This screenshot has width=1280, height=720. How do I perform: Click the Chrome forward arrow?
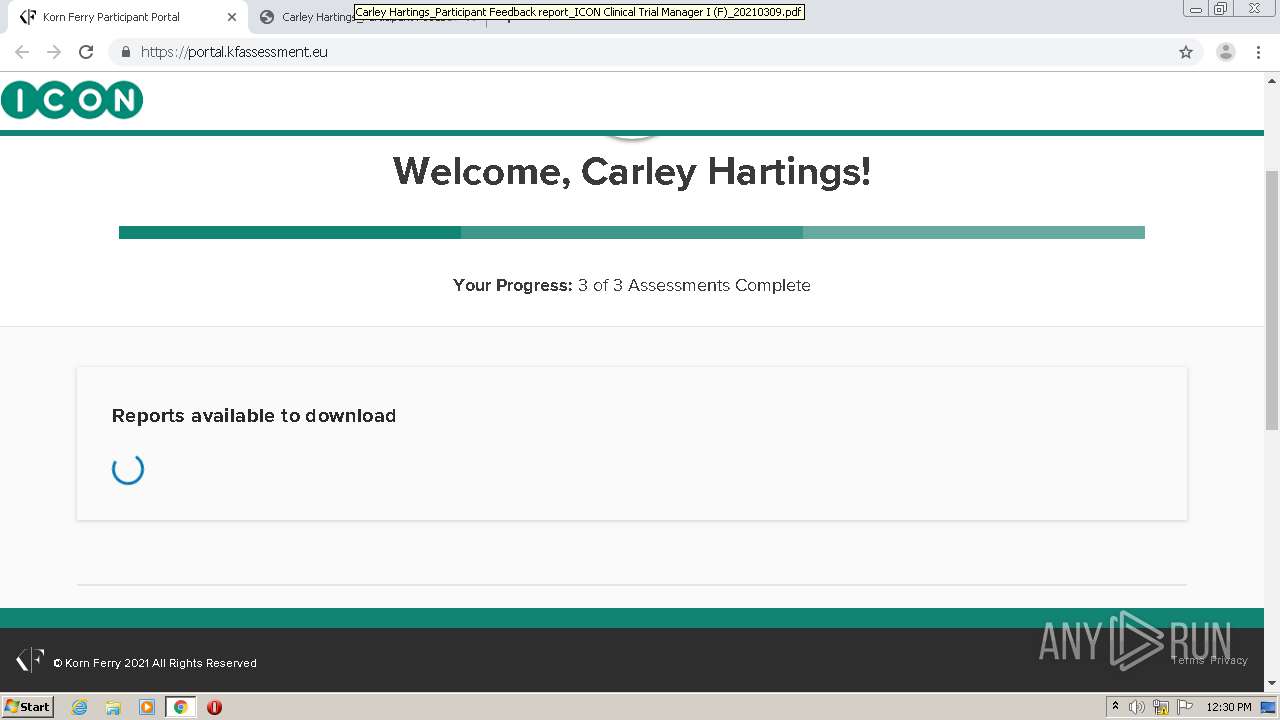(54, 52)
